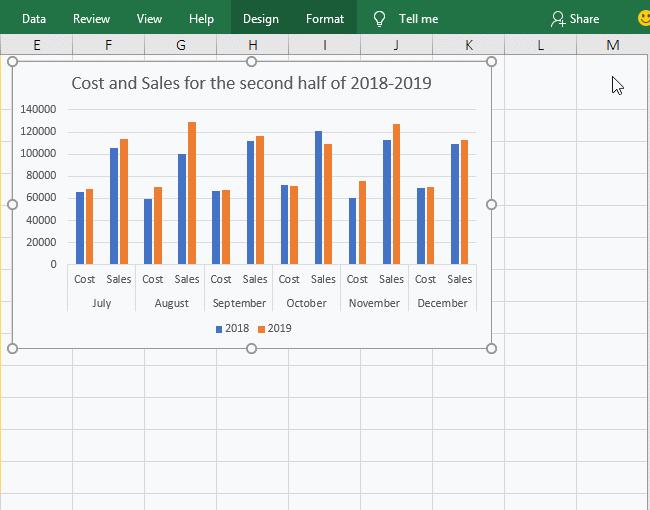
Task: Click the 2018 legend entry
Action: click(x=231, y=328)
